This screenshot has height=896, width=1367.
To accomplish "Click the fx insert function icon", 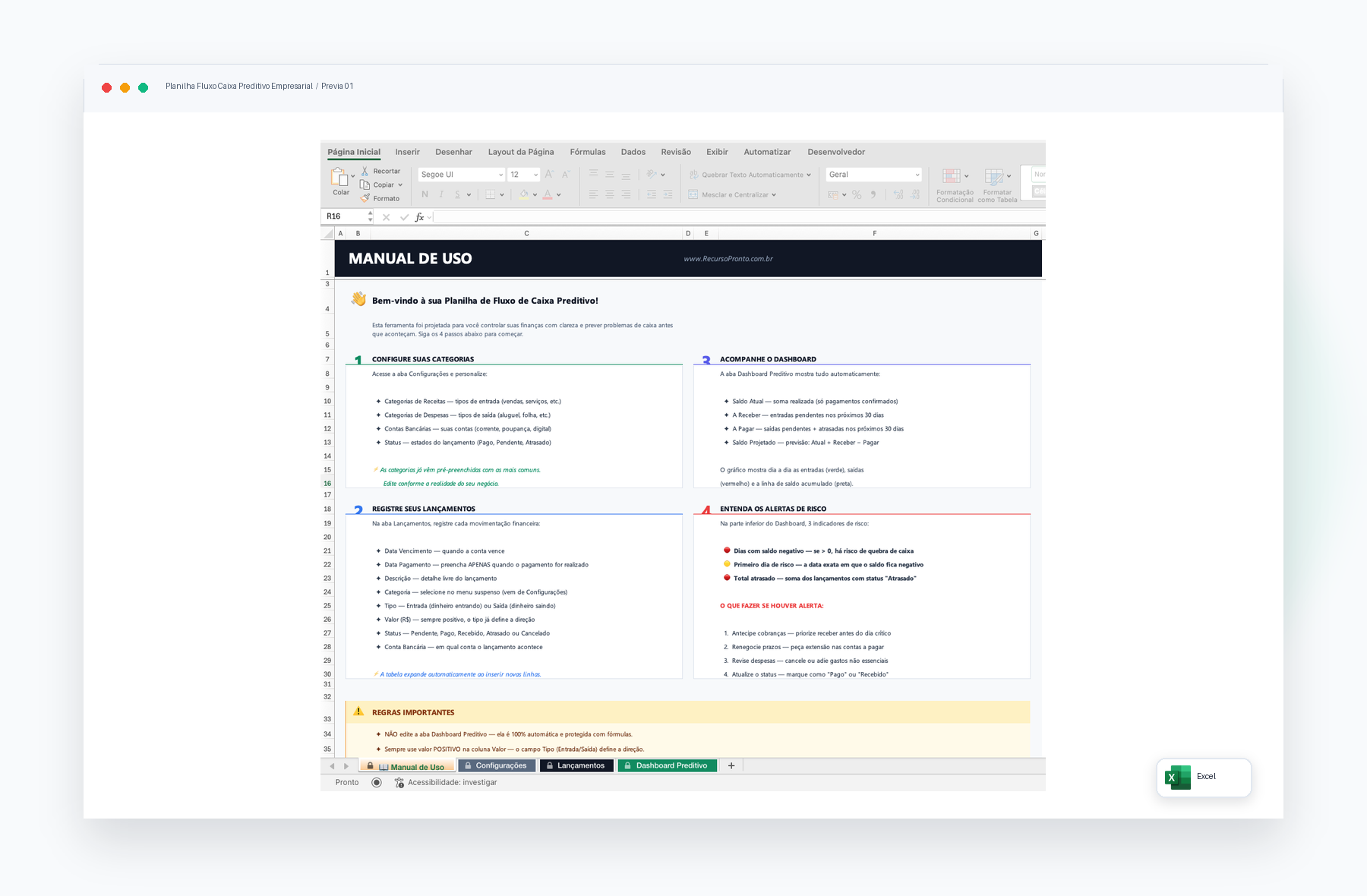I will 419,217.
